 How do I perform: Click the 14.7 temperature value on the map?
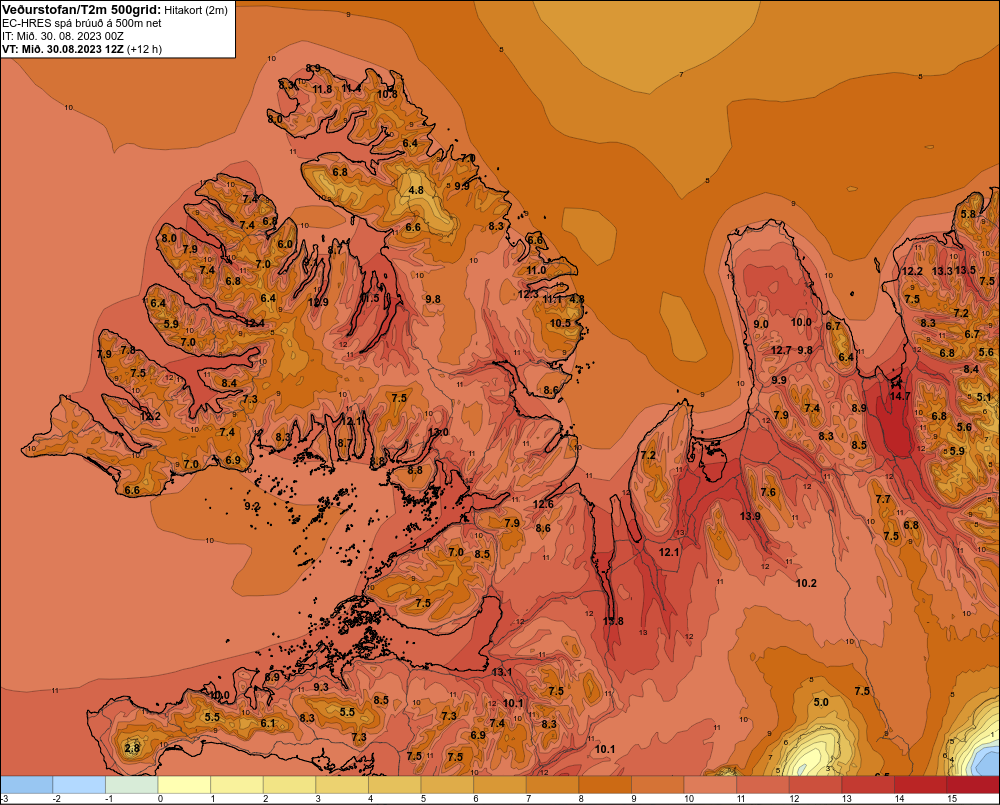click(900, 396)
